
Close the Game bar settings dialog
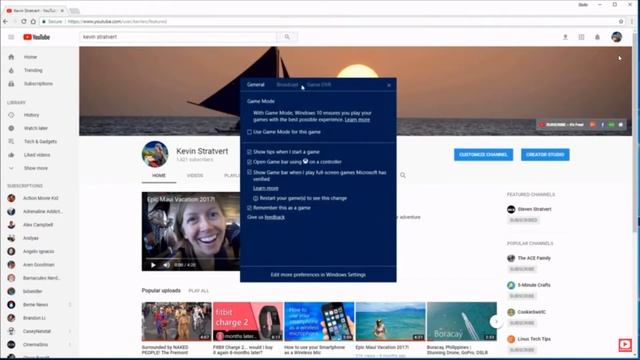(389, 85)
